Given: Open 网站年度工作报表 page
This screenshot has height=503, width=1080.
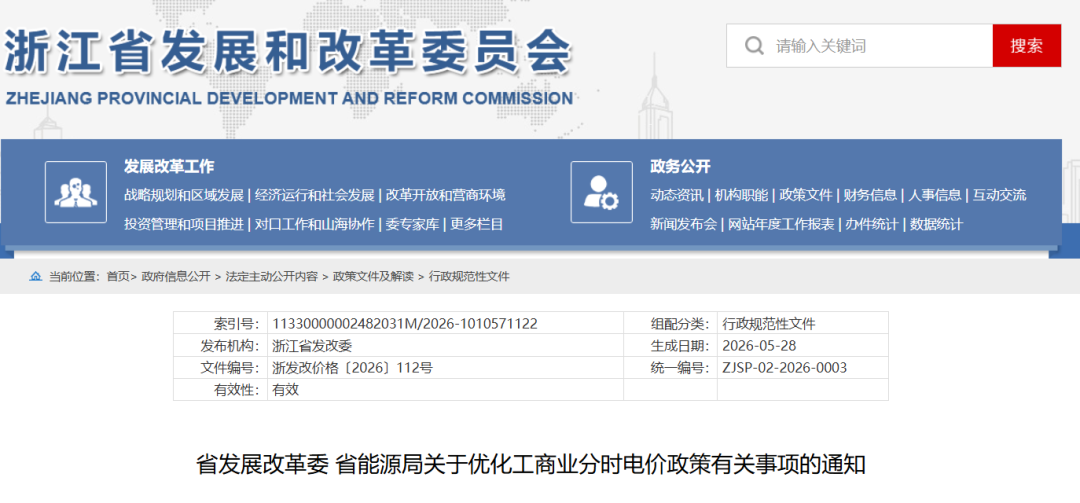Looking at the screenshot, I should pos(781,224).
